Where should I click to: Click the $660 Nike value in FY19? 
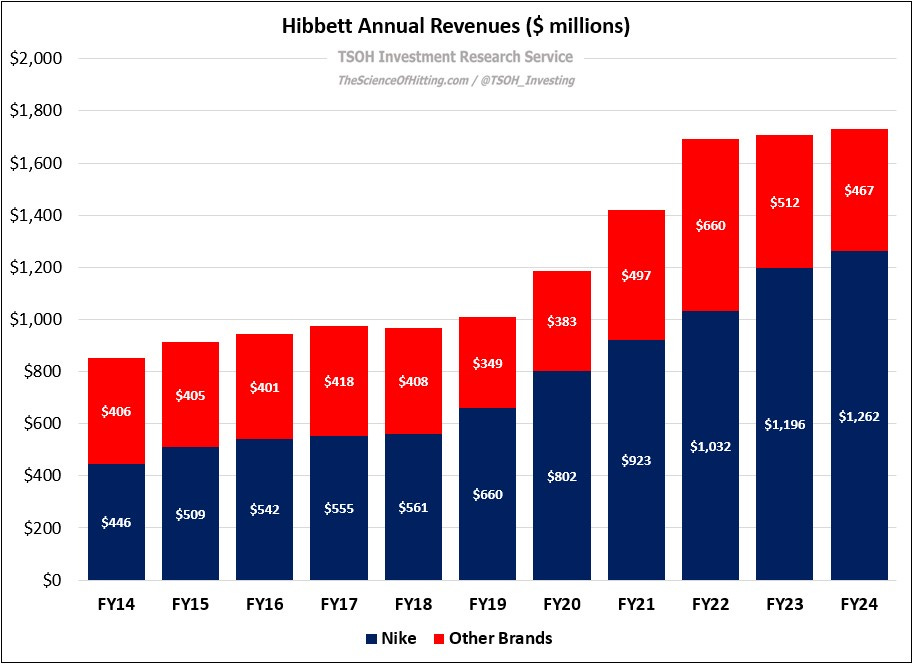click(487, 495)
